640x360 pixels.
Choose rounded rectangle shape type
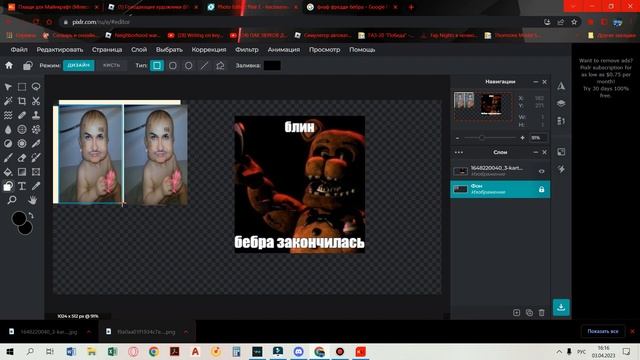(173, 65)
